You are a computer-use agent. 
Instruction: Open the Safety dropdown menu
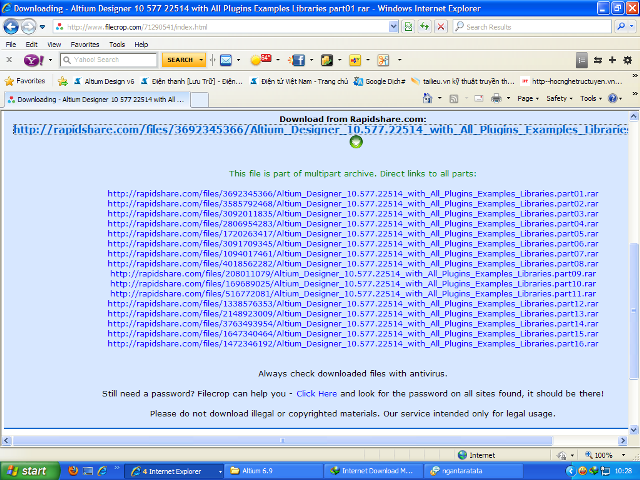coord(559,98)
